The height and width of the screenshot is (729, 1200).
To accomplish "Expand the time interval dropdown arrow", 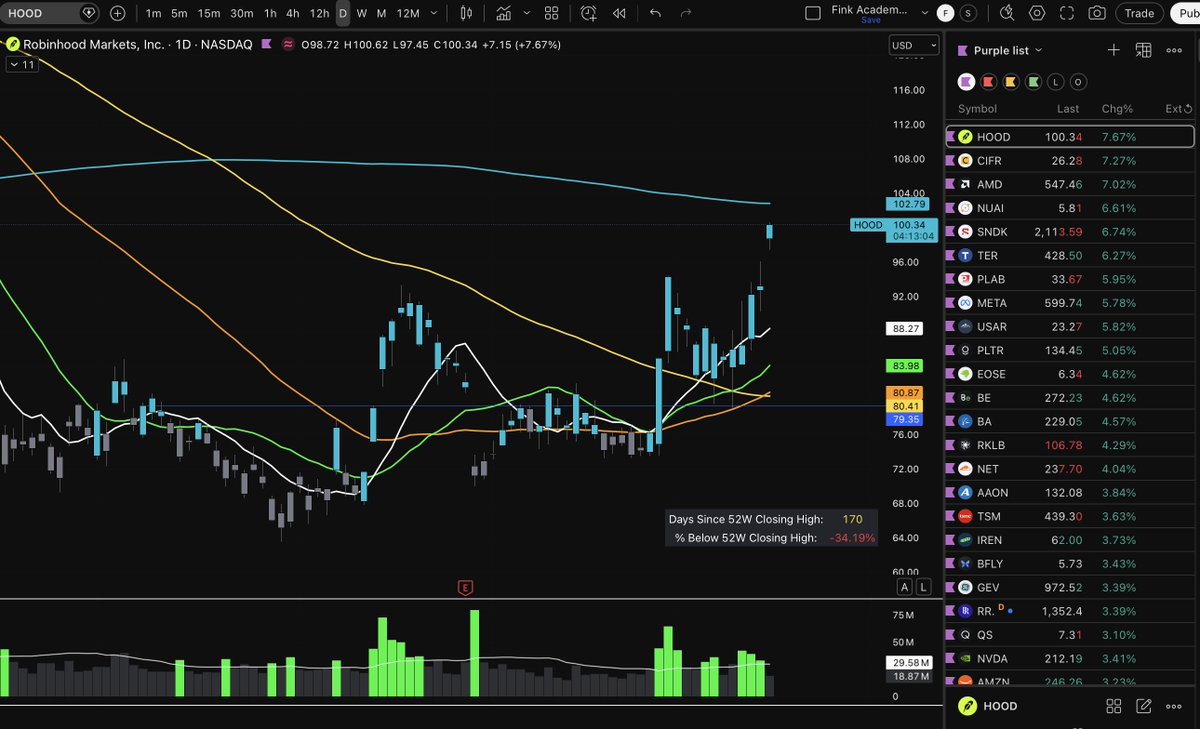I will [x=435, y=13].
